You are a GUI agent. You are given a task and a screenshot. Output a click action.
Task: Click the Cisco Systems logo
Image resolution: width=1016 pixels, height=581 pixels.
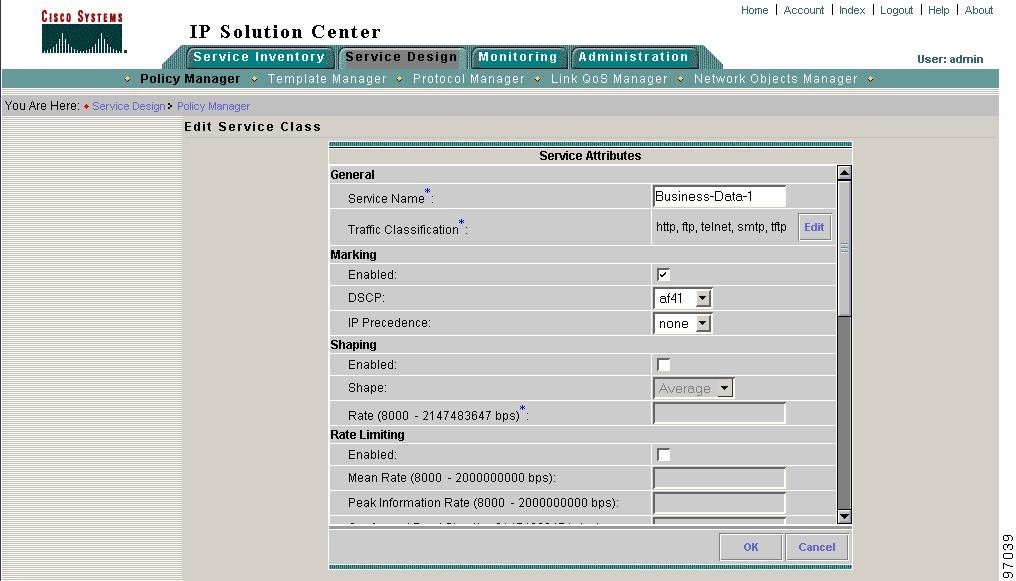click(x=82, y=31)
